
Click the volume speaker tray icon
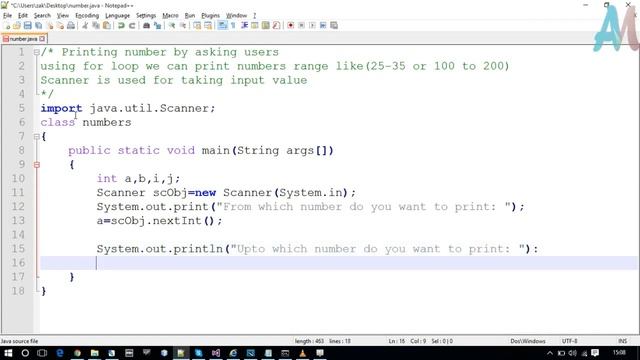coord(573,353)
